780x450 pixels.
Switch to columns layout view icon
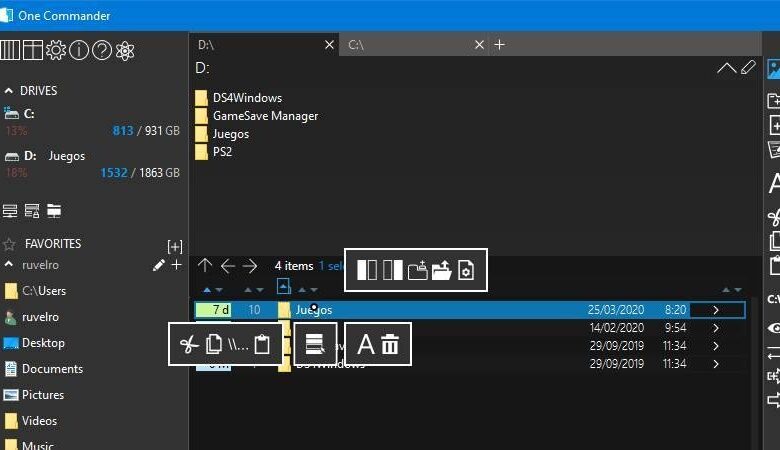pyautogui.click(x=10, y=50)
